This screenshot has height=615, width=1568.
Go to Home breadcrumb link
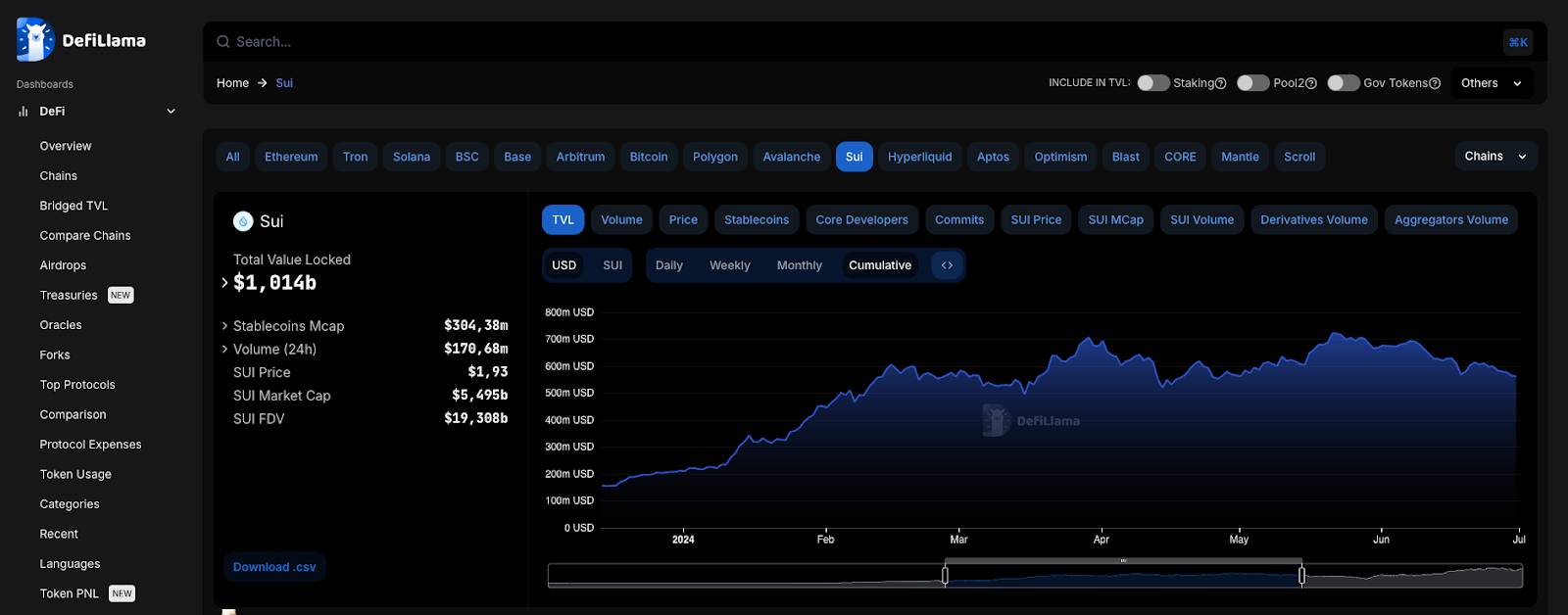coord(232,83)
